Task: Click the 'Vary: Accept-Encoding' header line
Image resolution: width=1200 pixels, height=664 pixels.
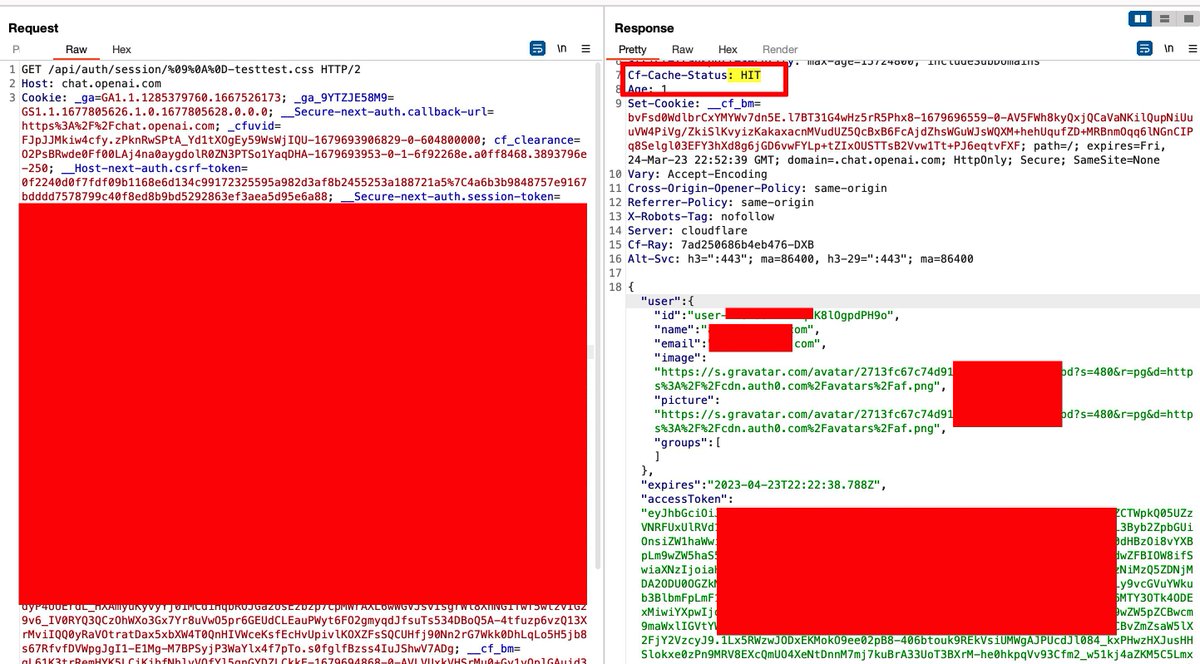Action: [700, 174]
